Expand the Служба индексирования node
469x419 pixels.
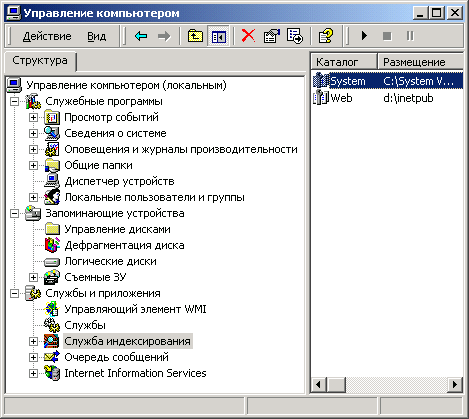(33, 341)
